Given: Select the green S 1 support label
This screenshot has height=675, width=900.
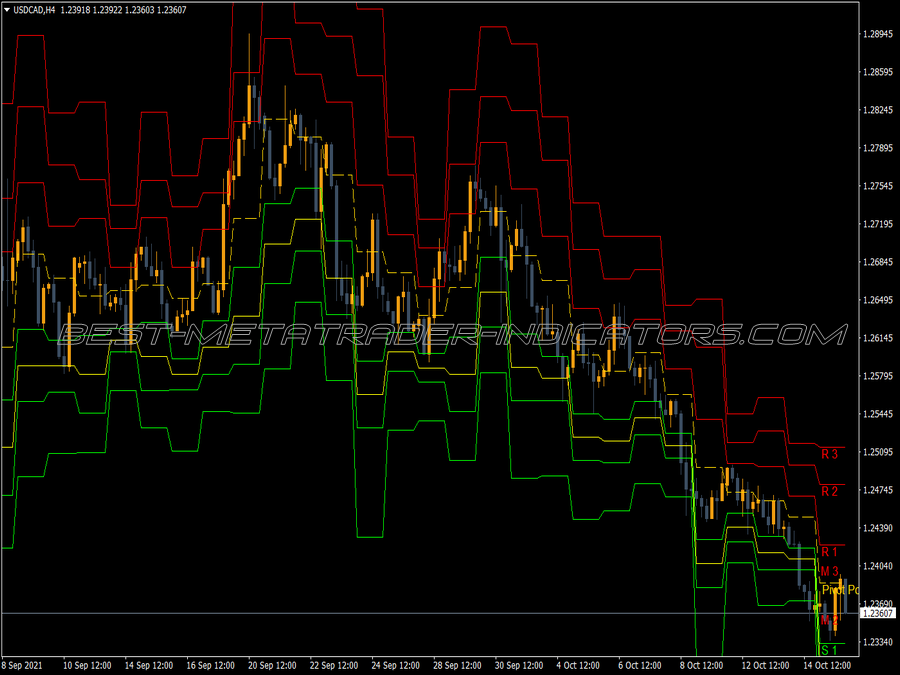Looking at the screenshot, I should [829, 650].
